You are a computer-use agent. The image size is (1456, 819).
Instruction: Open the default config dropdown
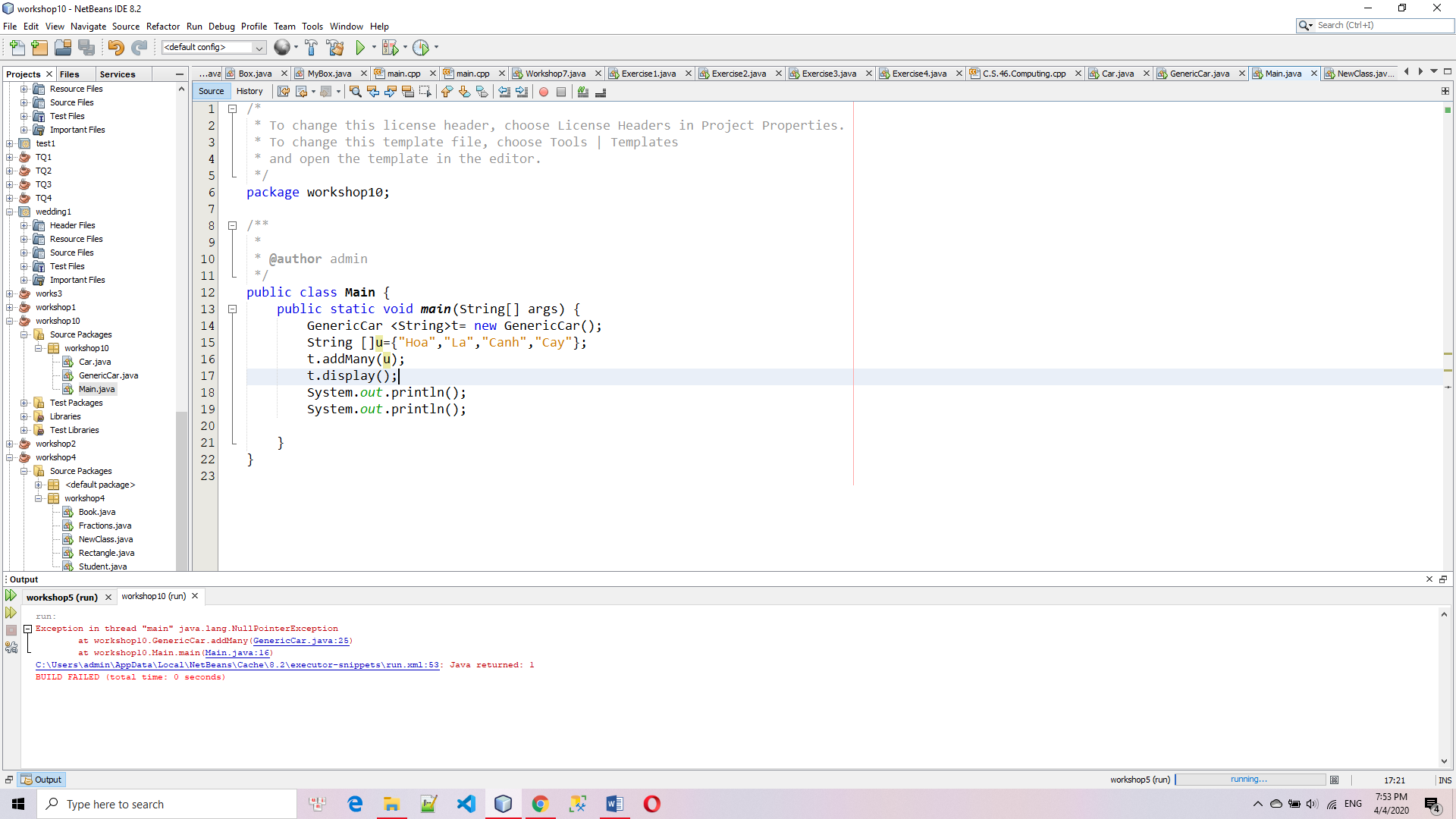coord(259,48)
